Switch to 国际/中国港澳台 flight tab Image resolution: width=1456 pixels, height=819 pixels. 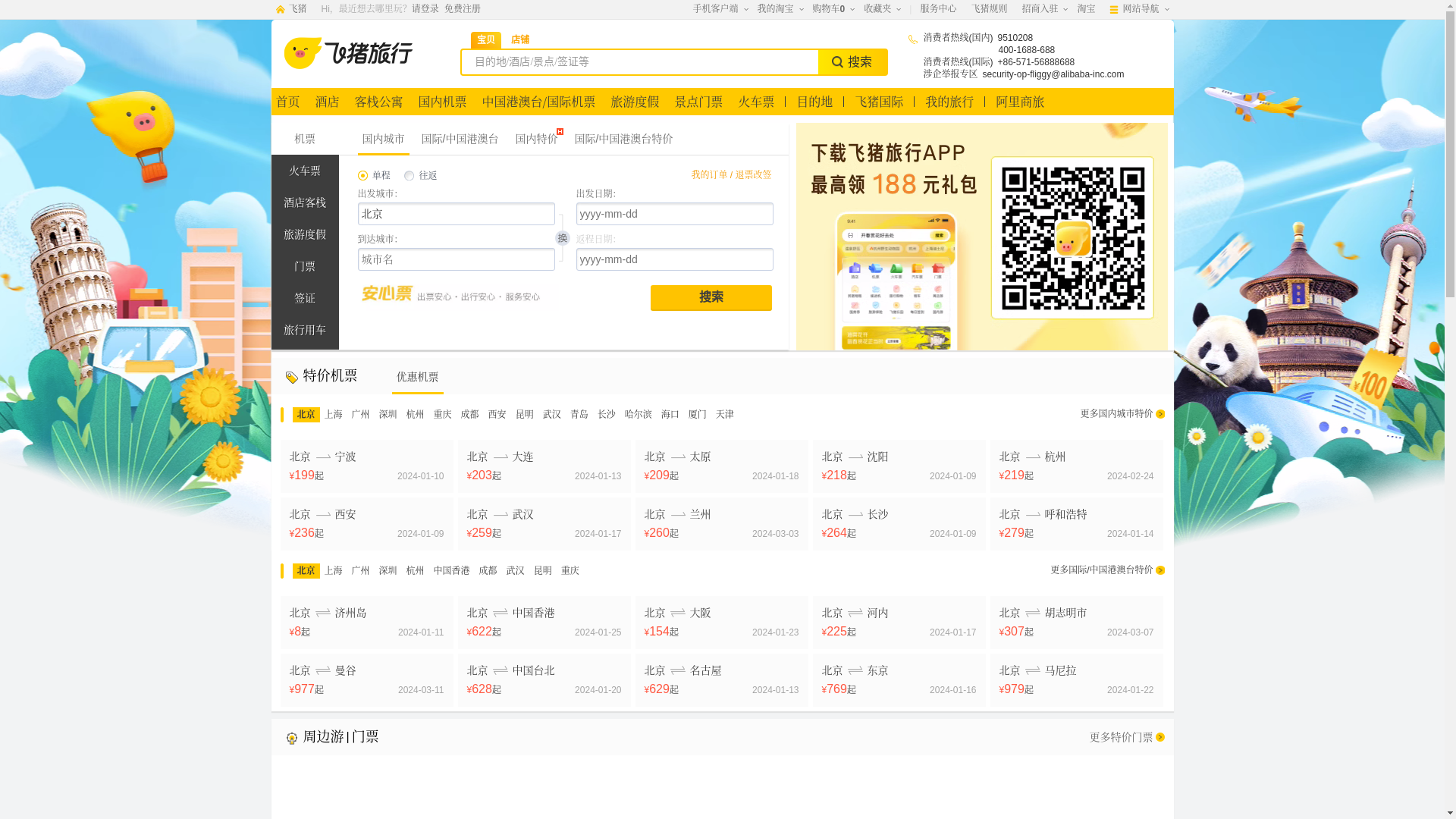point(460,140)
